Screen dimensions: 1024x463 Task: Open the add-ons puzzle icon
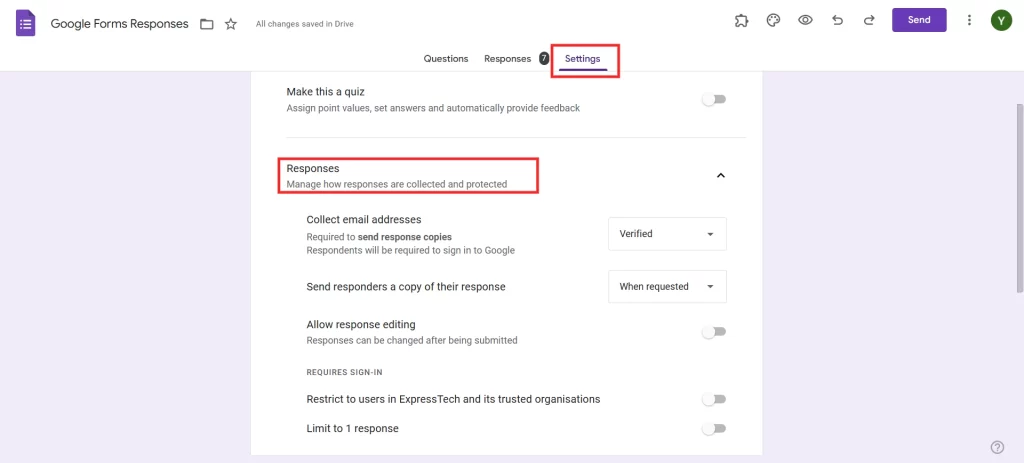click(x=740, y=20)
